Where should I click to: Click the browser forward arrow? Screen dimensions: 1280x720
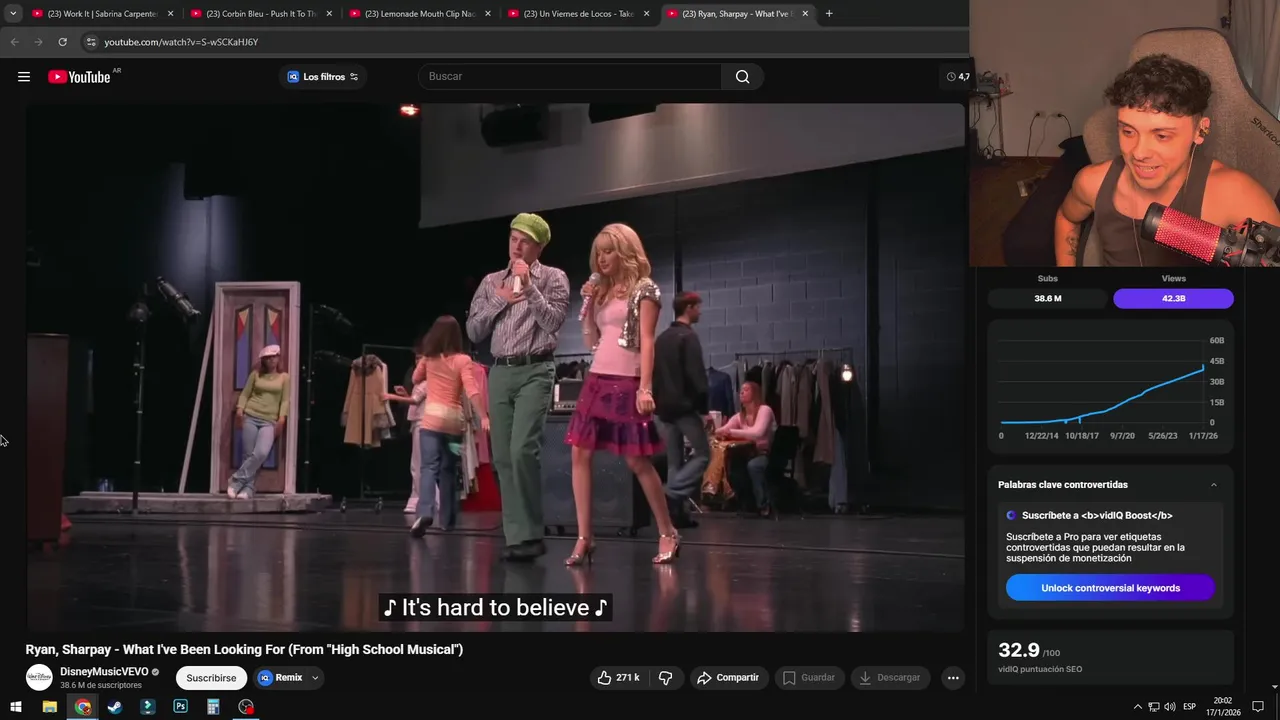[38, 42]
